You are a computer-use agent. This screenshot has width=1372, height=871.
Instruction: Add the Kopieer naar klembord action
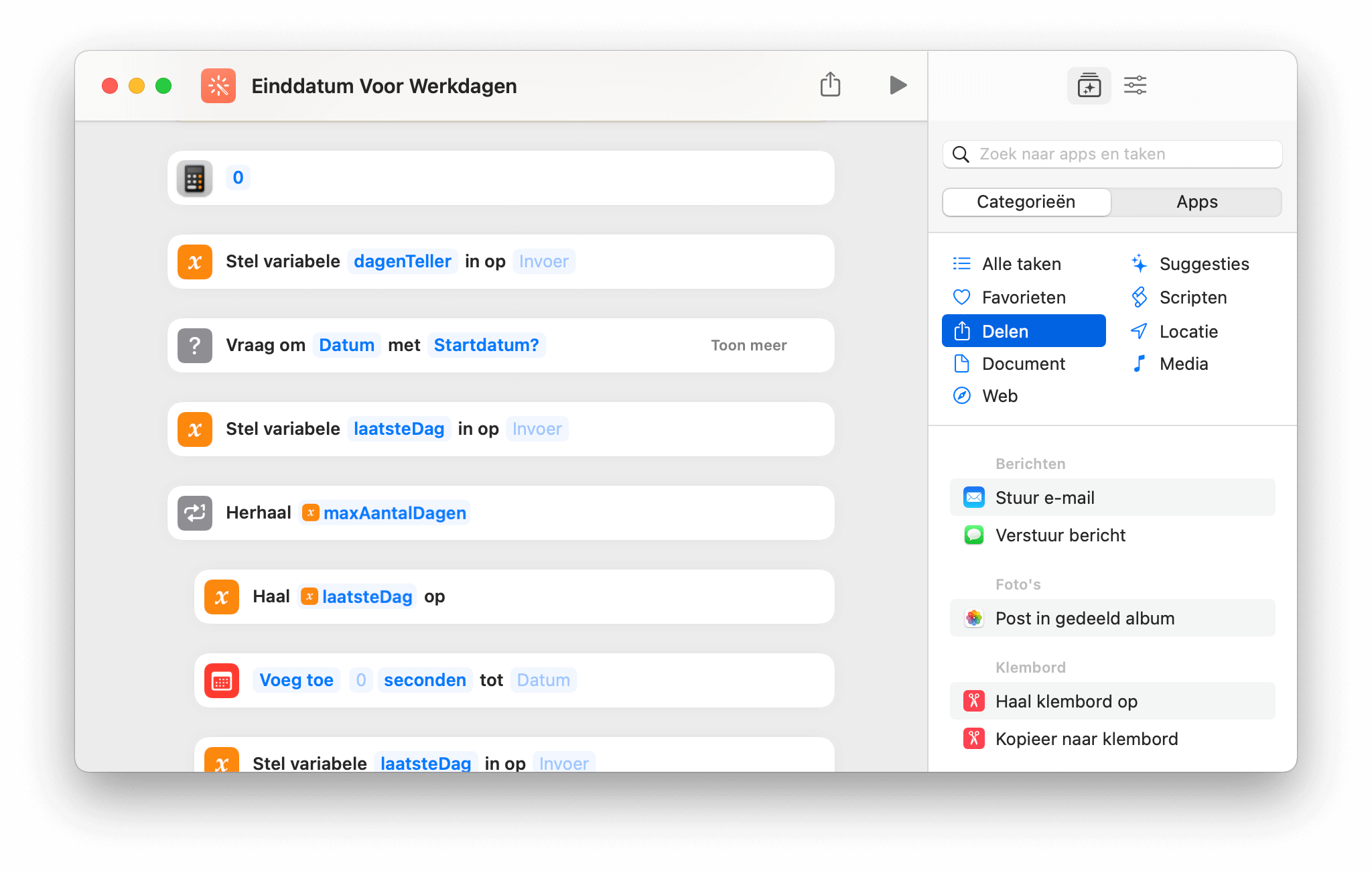[1112, 739]
